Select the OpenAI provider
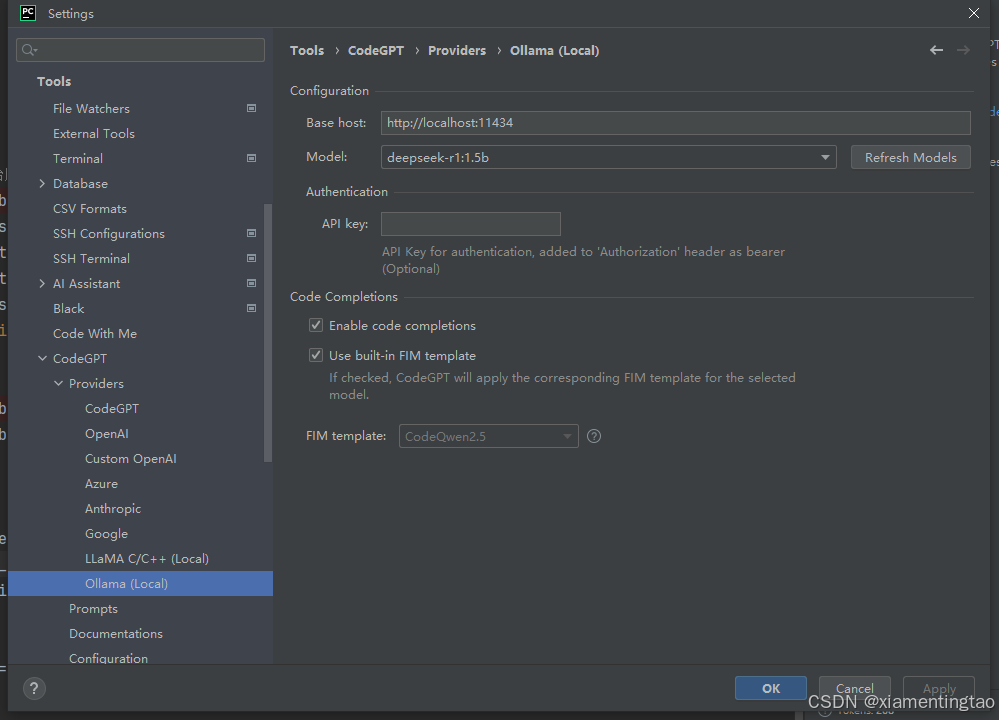999x720 pixels. click(106, 433)
